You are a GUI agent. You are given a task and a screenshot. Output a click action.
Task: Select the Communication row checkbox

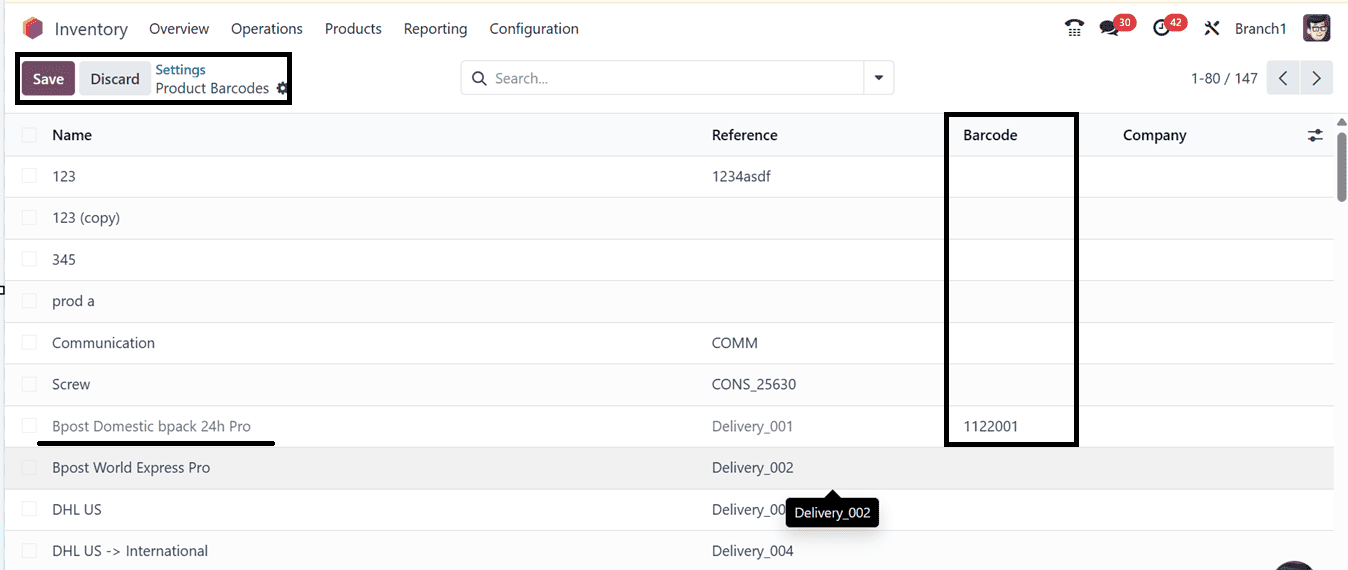coord(29,343)
